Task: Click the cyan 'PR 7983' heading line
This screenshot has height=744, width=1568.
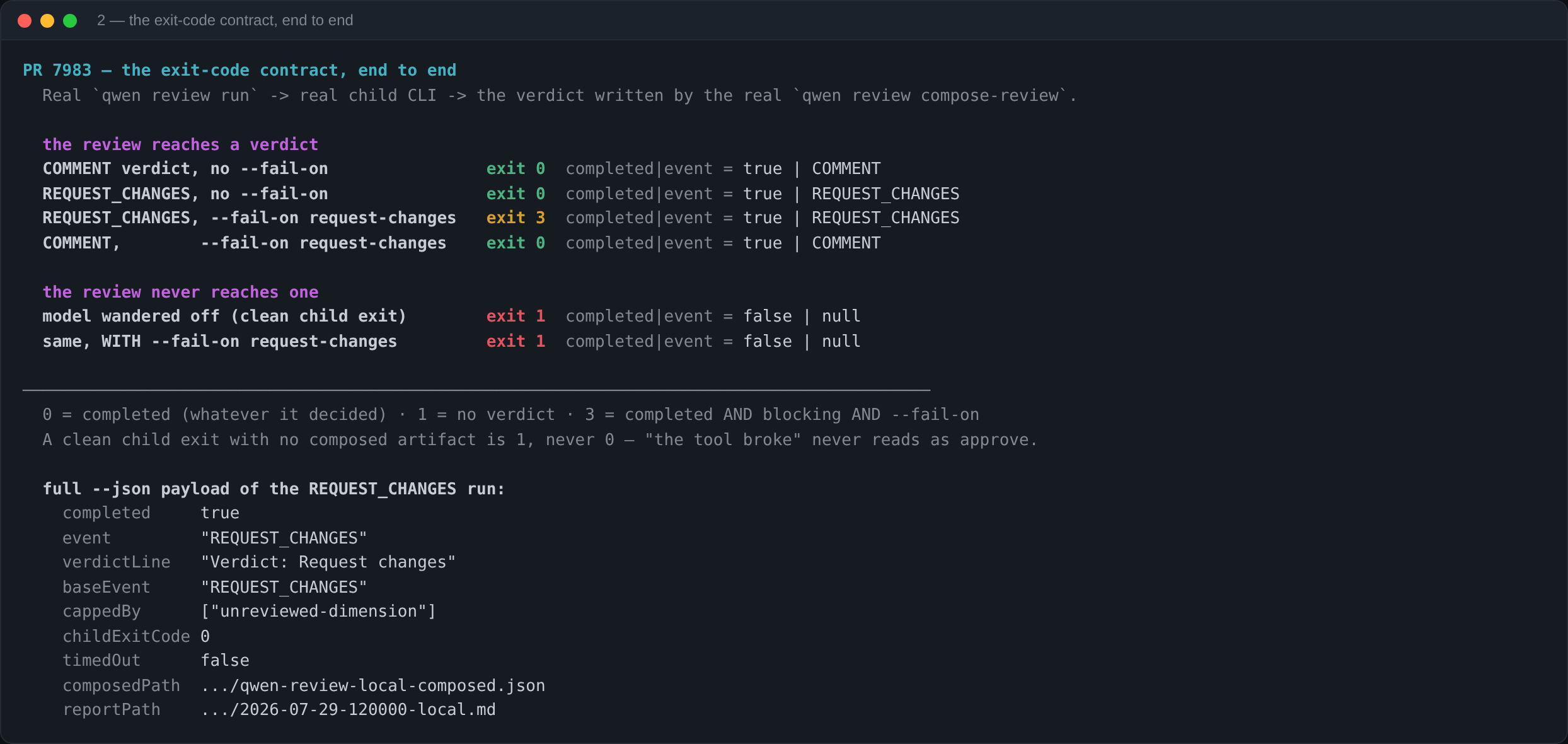Action: (x=239, y=70)
